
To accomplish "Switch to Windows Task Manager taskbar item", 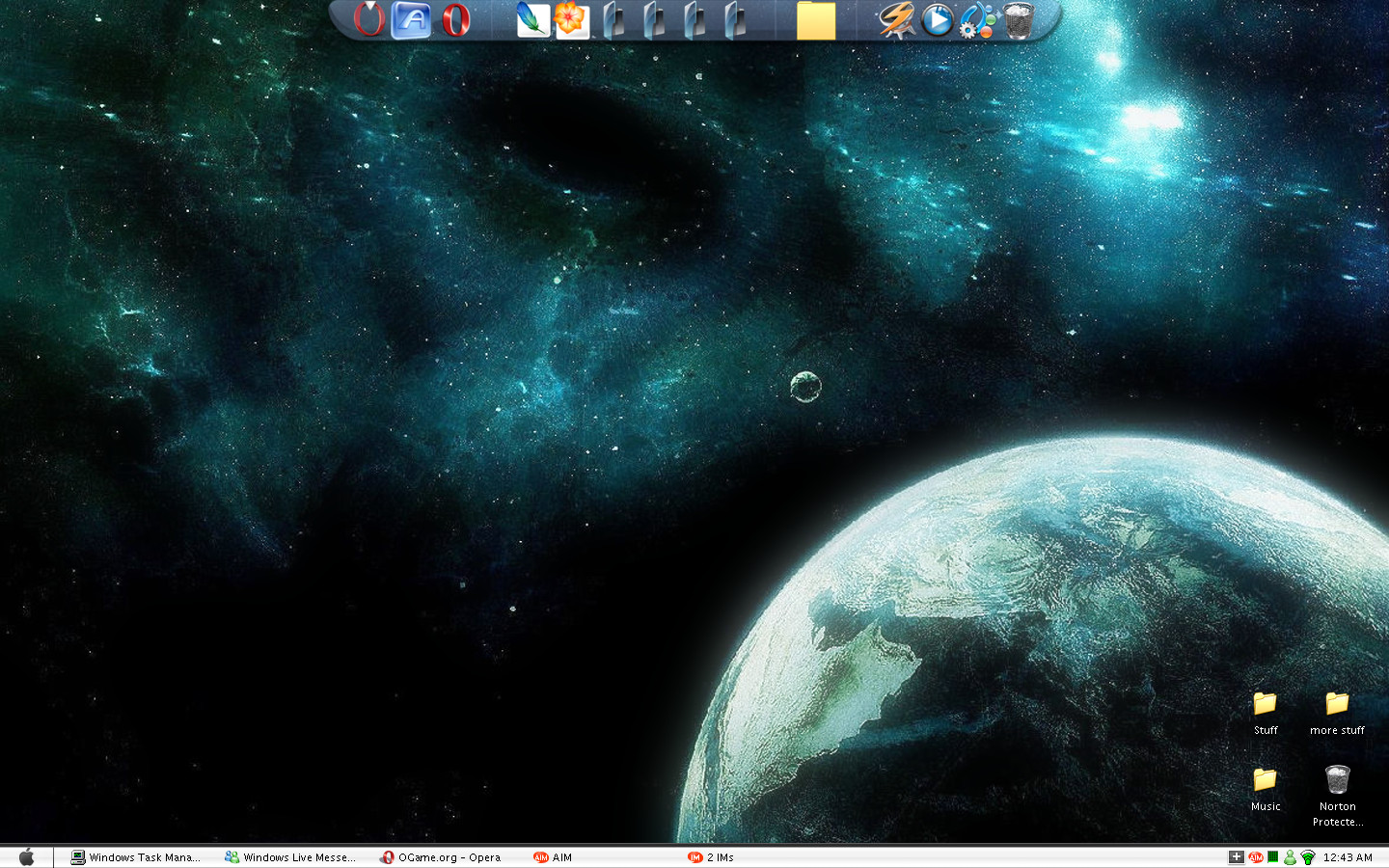I will pyautogui.click(x=135, y=856).
